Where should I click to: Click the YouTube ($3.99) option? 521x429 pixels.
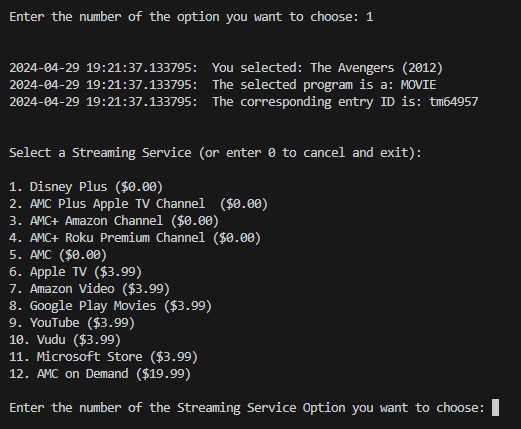[x=72, y=323]
